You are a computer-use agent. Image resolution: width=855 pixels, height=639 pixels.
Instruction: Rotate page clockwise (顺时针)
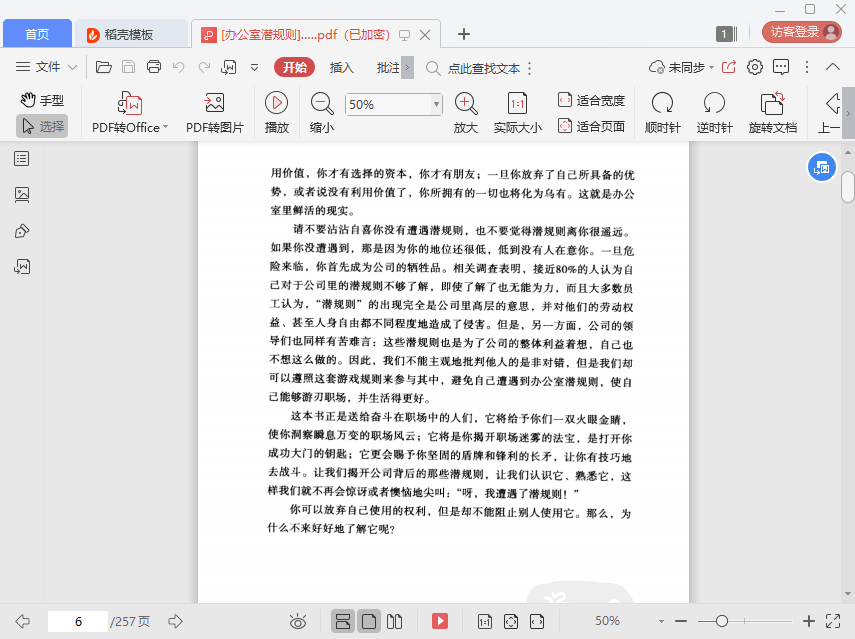663,113
